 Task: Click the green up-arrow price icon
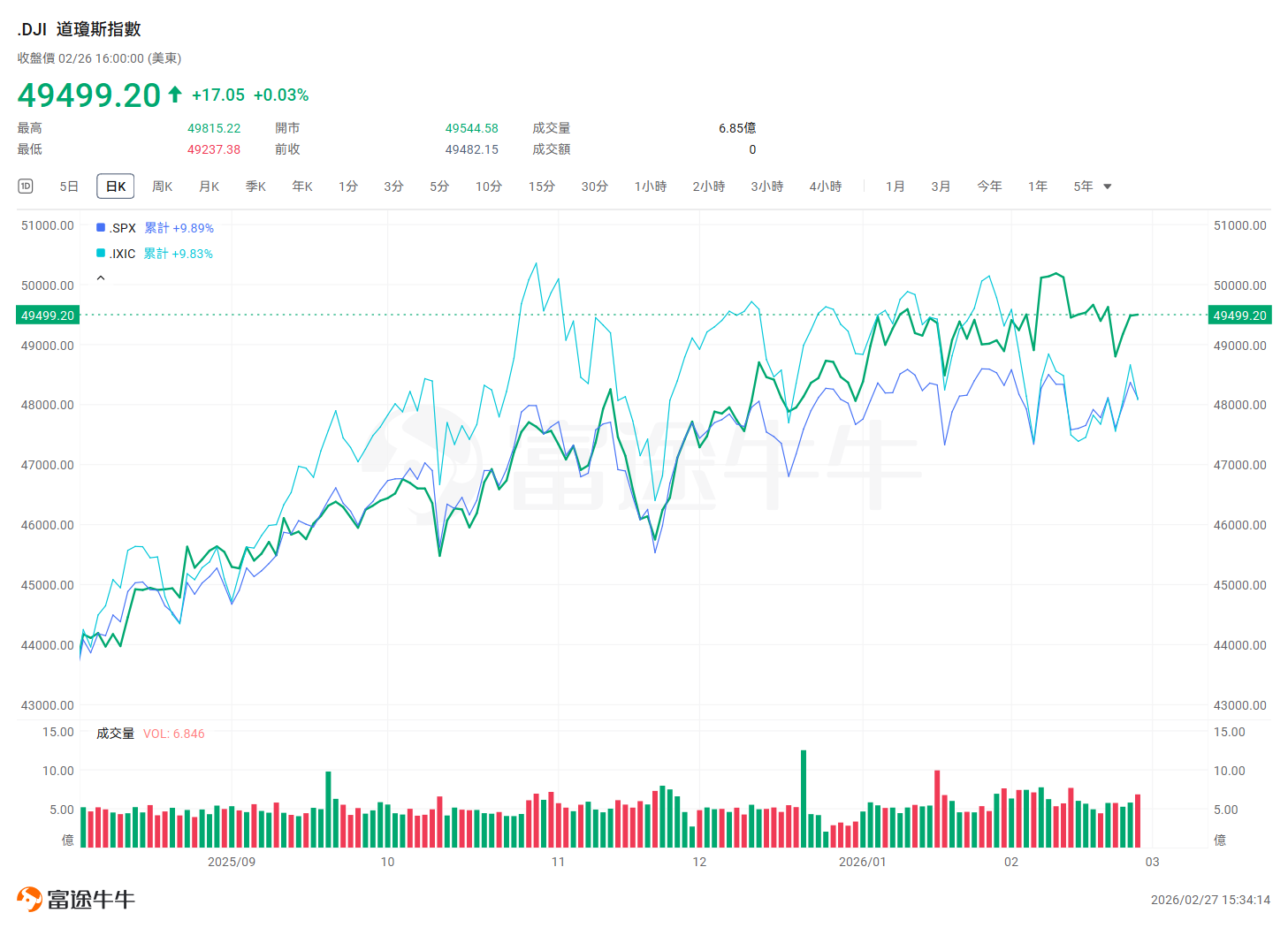tap(175, 94)
